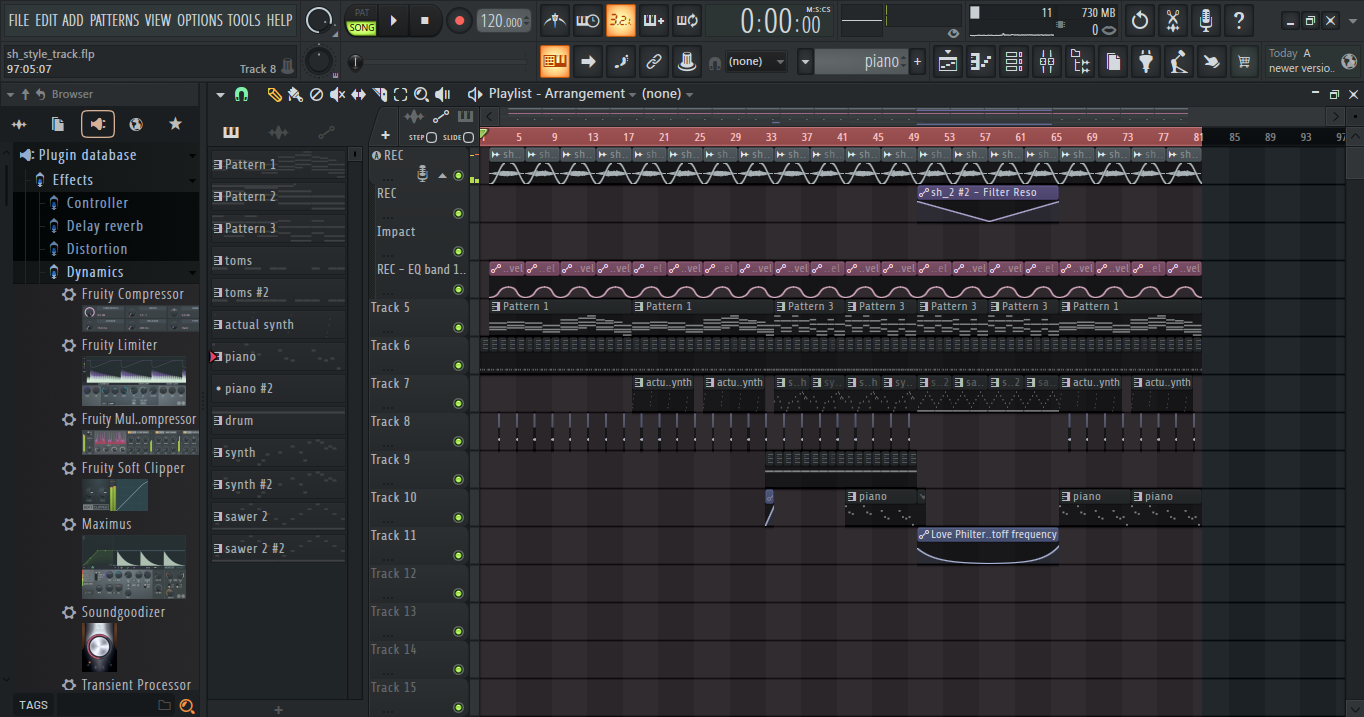Image resolution: width=1364 pixels, height=717 pixels.
Task: Open the view playlist button
Action: pyautogui.click(x=949, y=62)
